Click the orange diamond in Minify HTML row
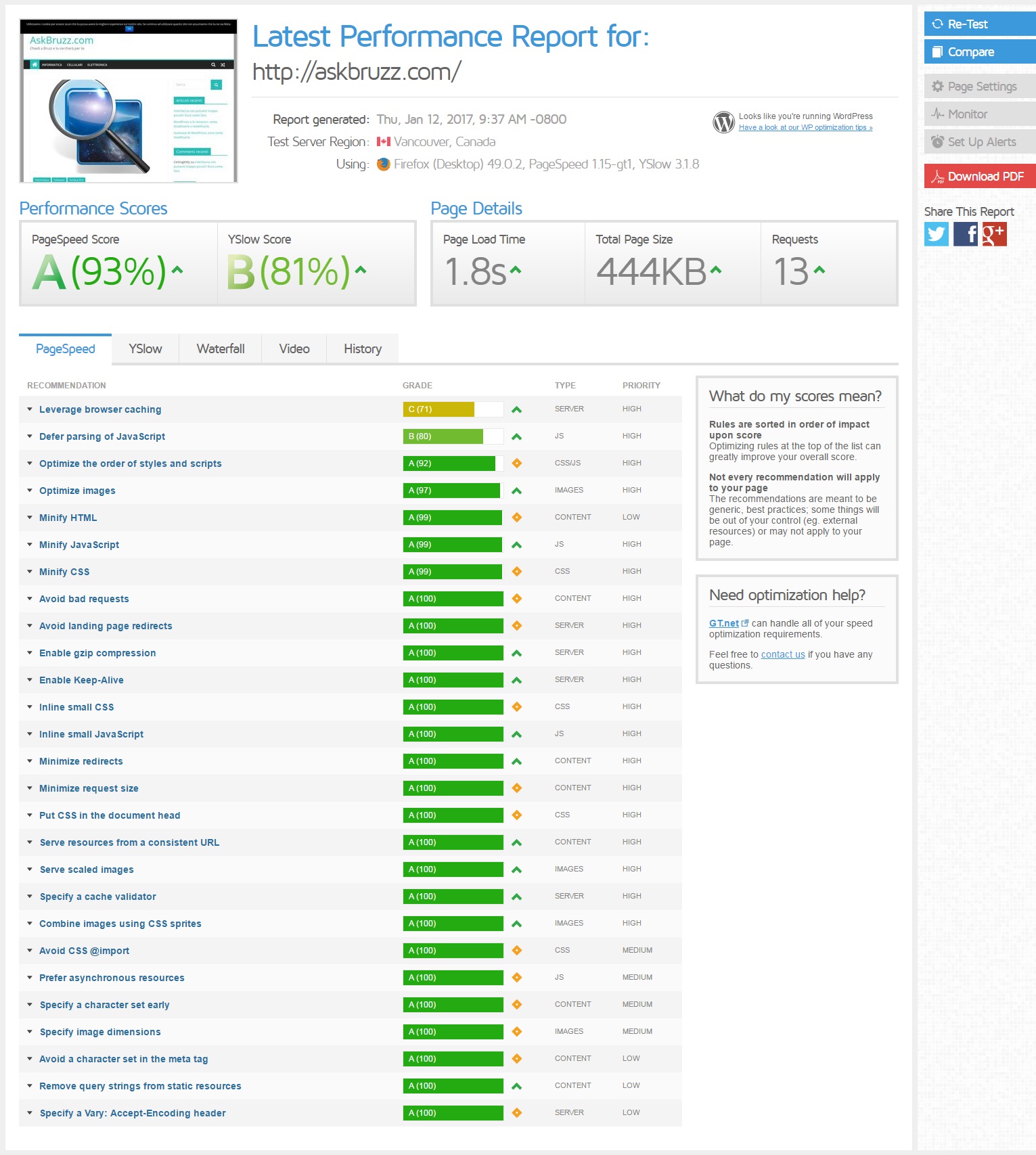 point(517,518)
